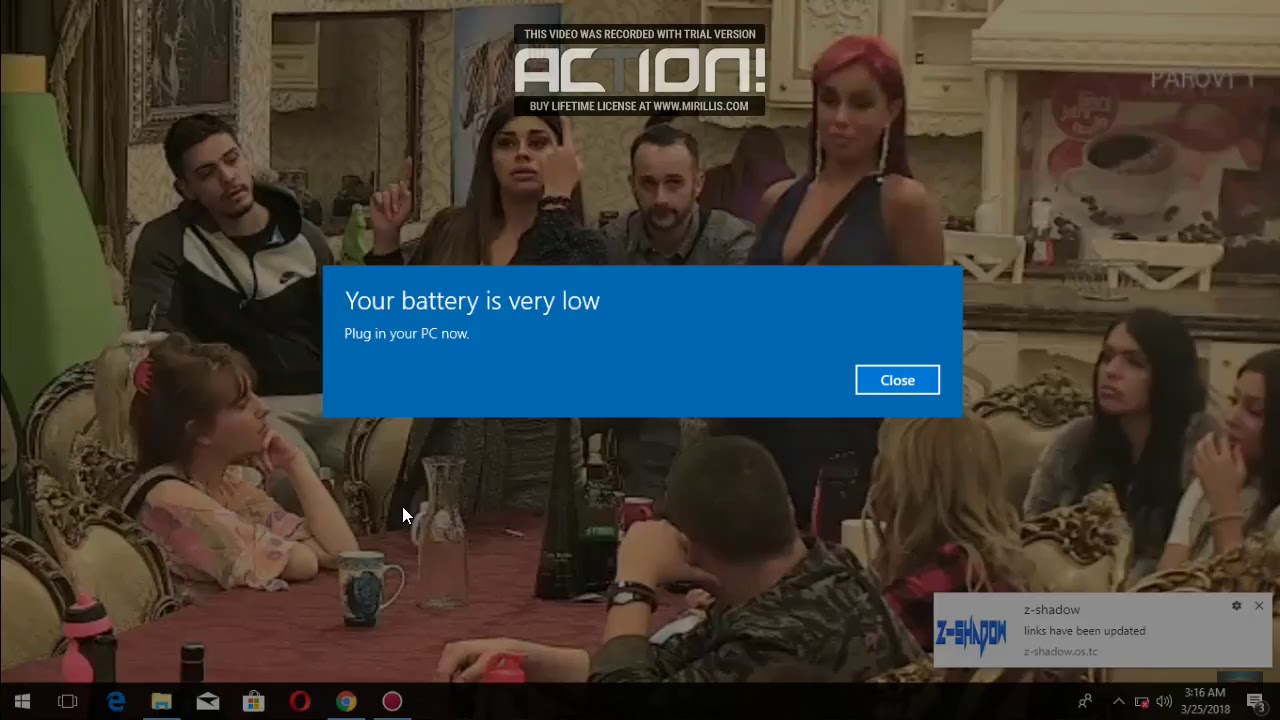Open the Action Center with 3 notifications
The width and height of the screenshot is (1280, 720).
pos(1256,701)
